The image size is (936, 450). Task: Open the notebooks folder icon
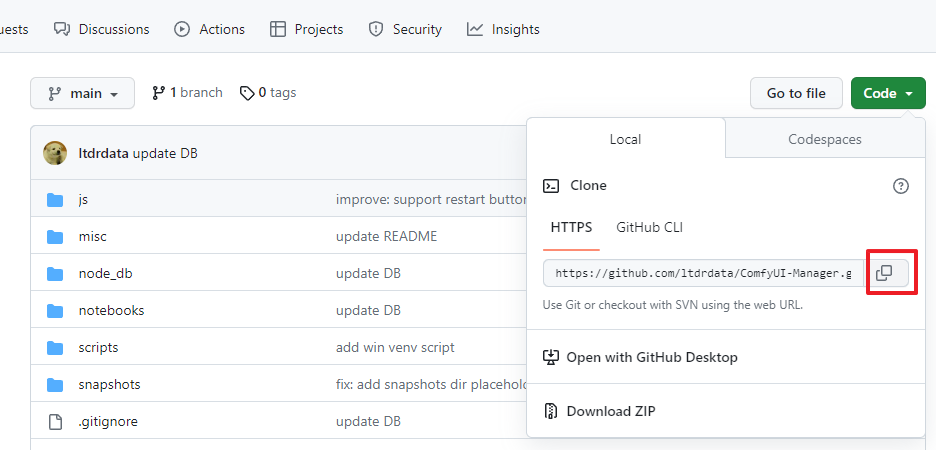tap(55, 311)
